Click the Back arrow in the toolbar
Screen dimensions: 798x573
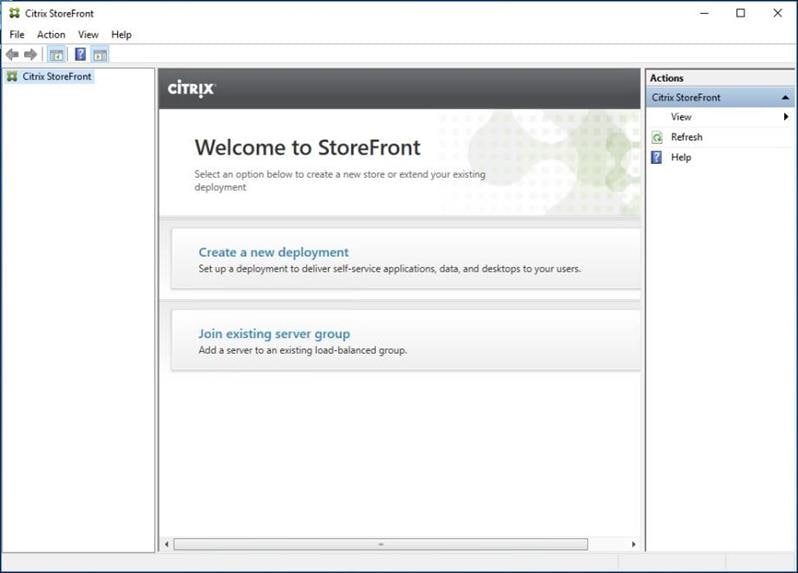[x=12, y=54]
